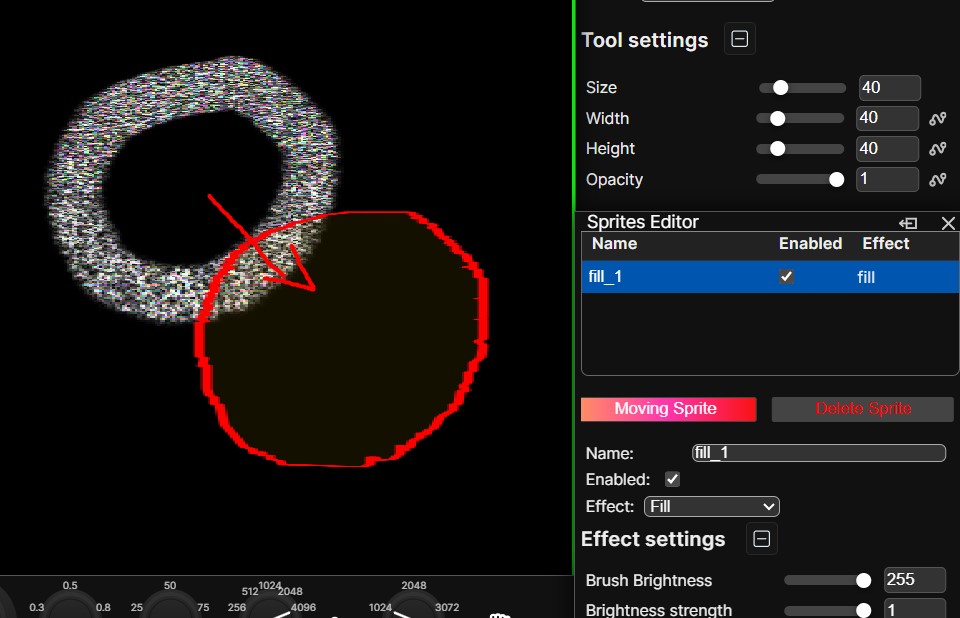Adjust the Width slider
This screenshot has width=960, height=618.
pyautogui.click(x=800, y=119)
